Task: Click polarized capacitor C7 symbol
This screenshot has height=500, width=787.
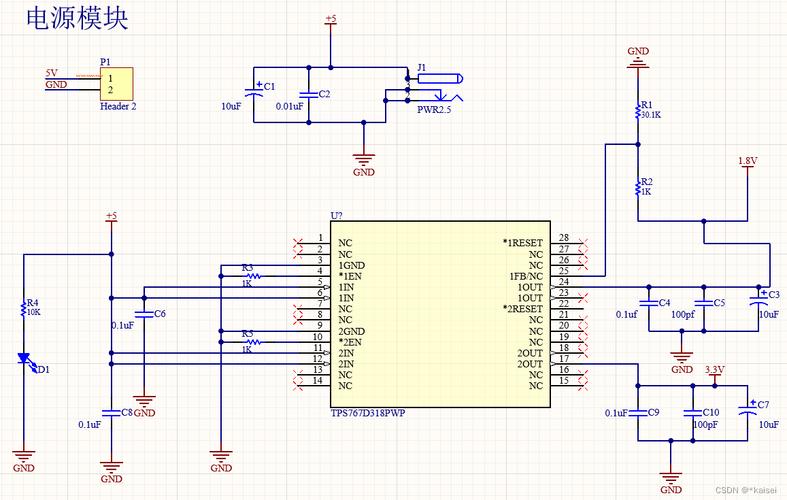Action: (747, 410)
